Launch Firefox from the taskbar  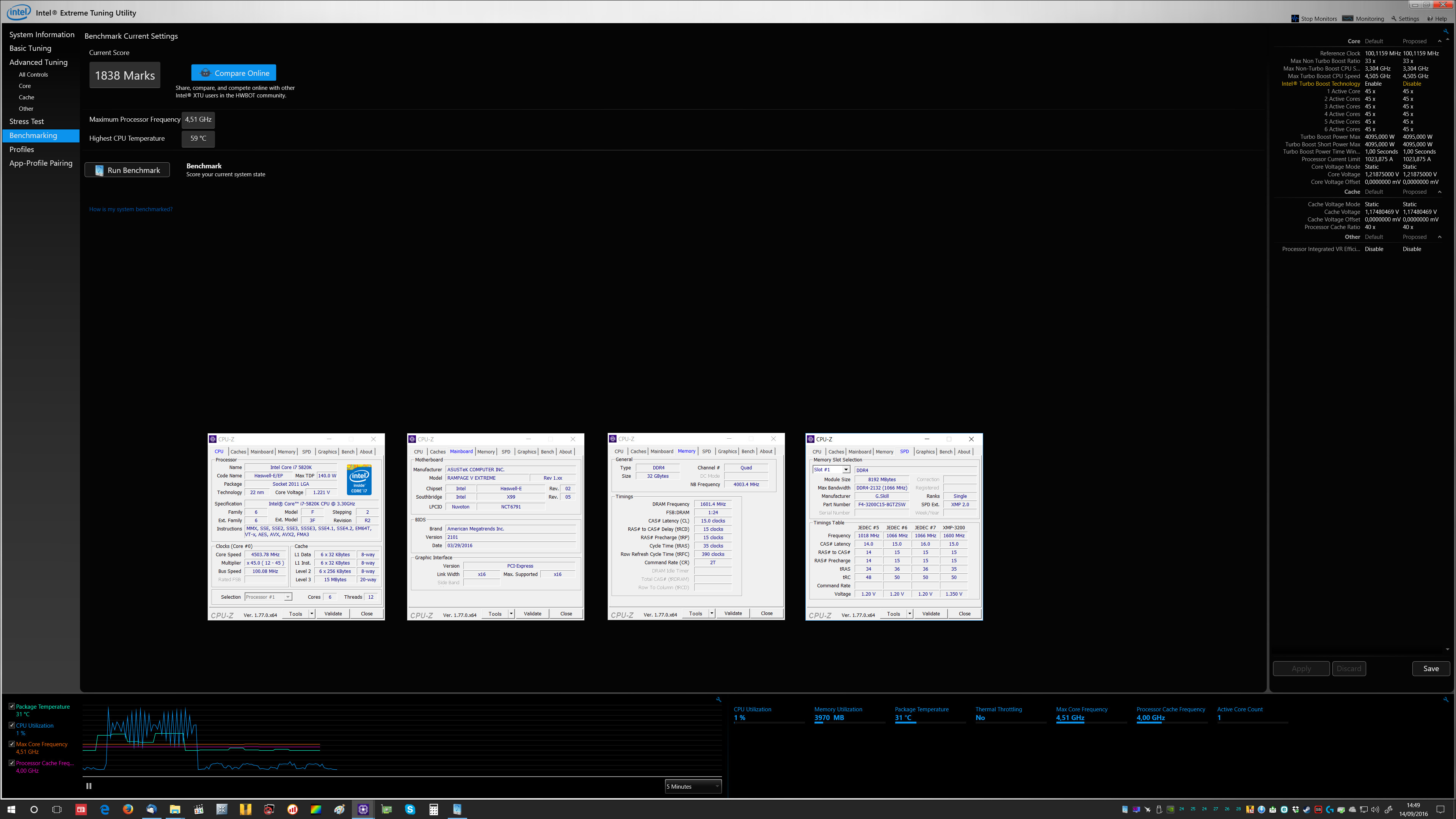click(x=128, y=810)
